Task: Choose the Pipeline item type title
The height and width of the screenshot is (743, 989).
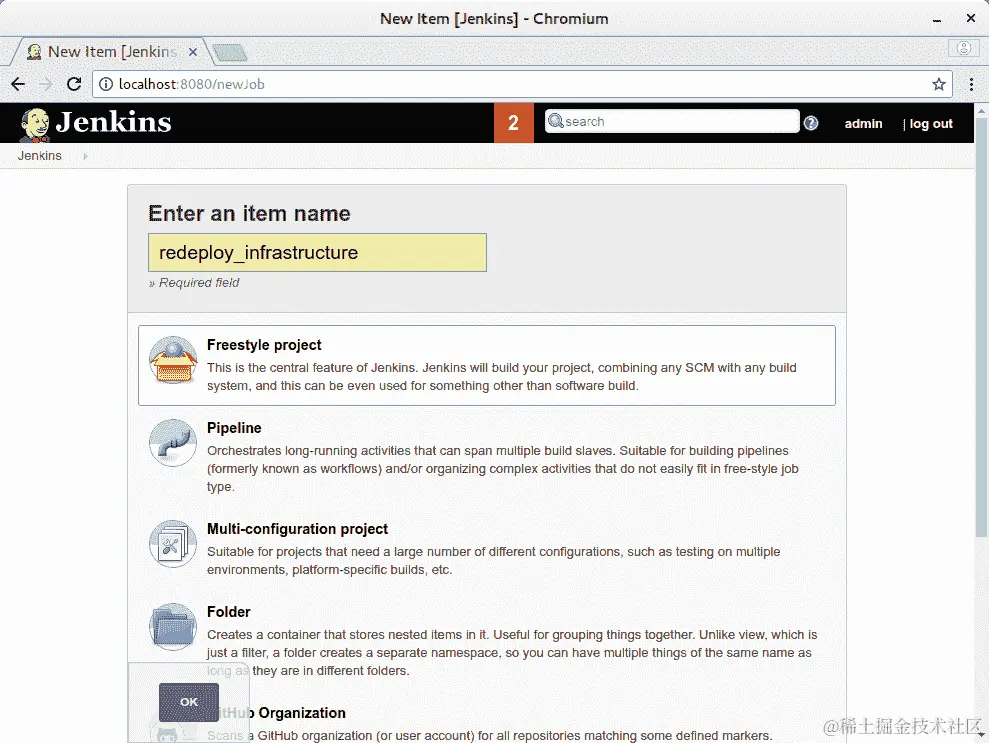Action: pos(234,428)
